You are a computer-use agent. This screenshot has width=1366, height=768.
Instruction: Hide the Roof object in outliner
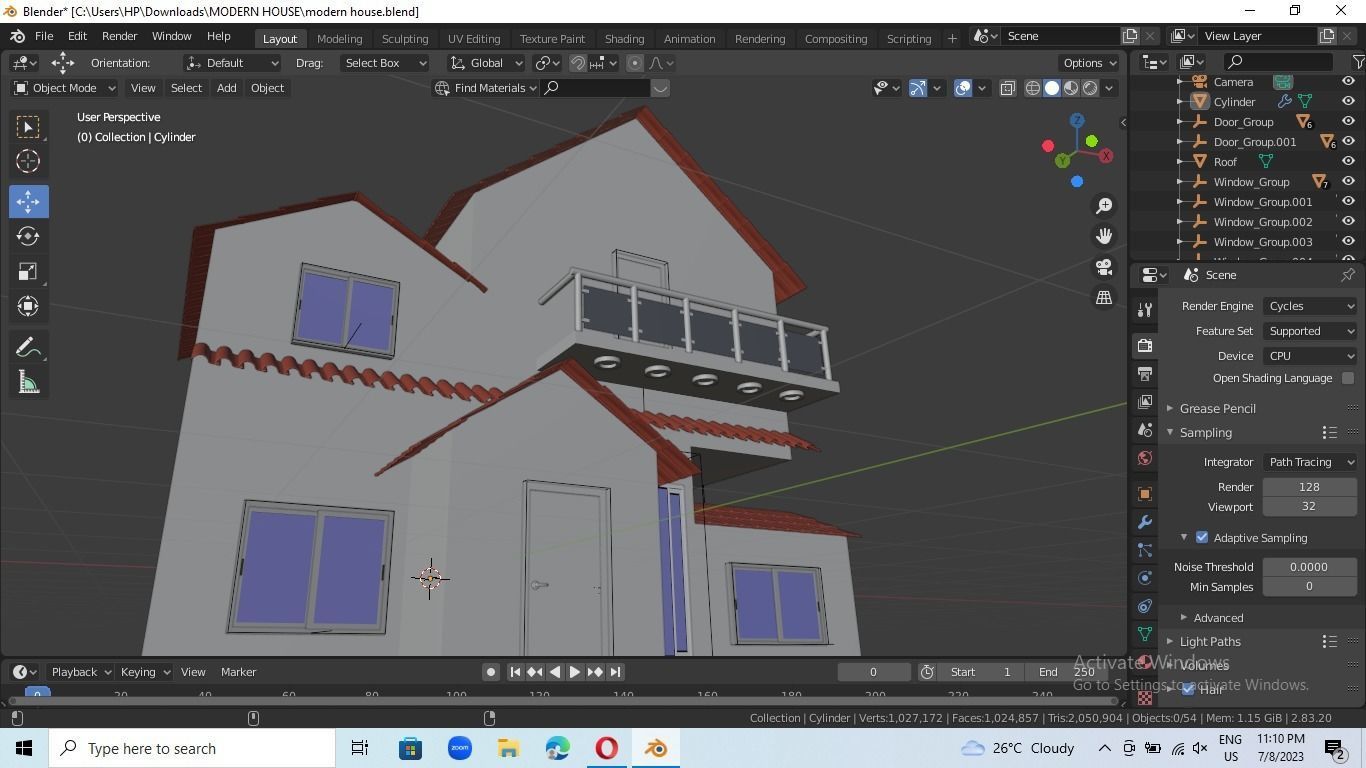(1348, 161)
